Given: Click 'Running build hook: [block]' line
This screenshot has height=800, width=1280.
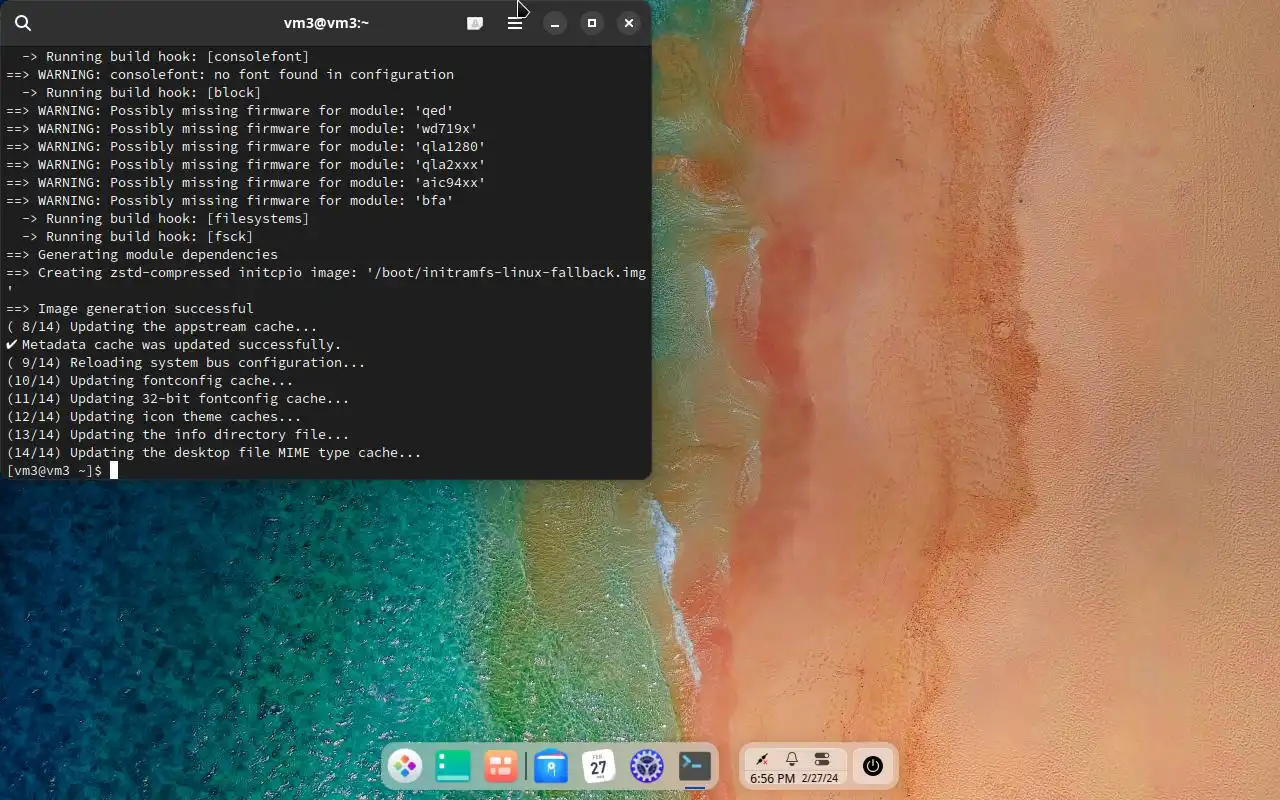Looking at the screenshot, I should (142, 92).
